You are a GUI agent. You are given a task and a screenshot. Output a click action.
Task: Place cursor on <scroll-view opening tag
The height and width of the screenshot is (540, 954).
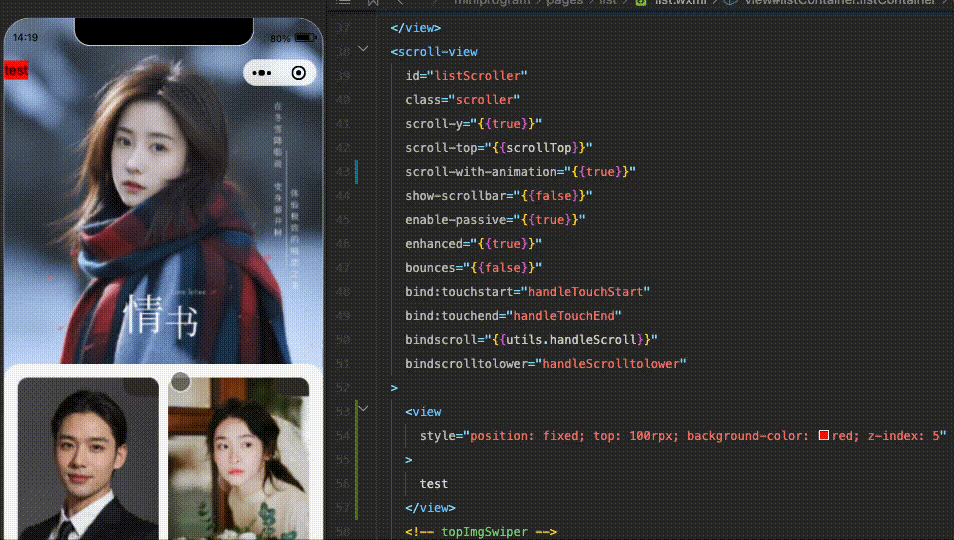pyautogui.click(x=434, y=52)
